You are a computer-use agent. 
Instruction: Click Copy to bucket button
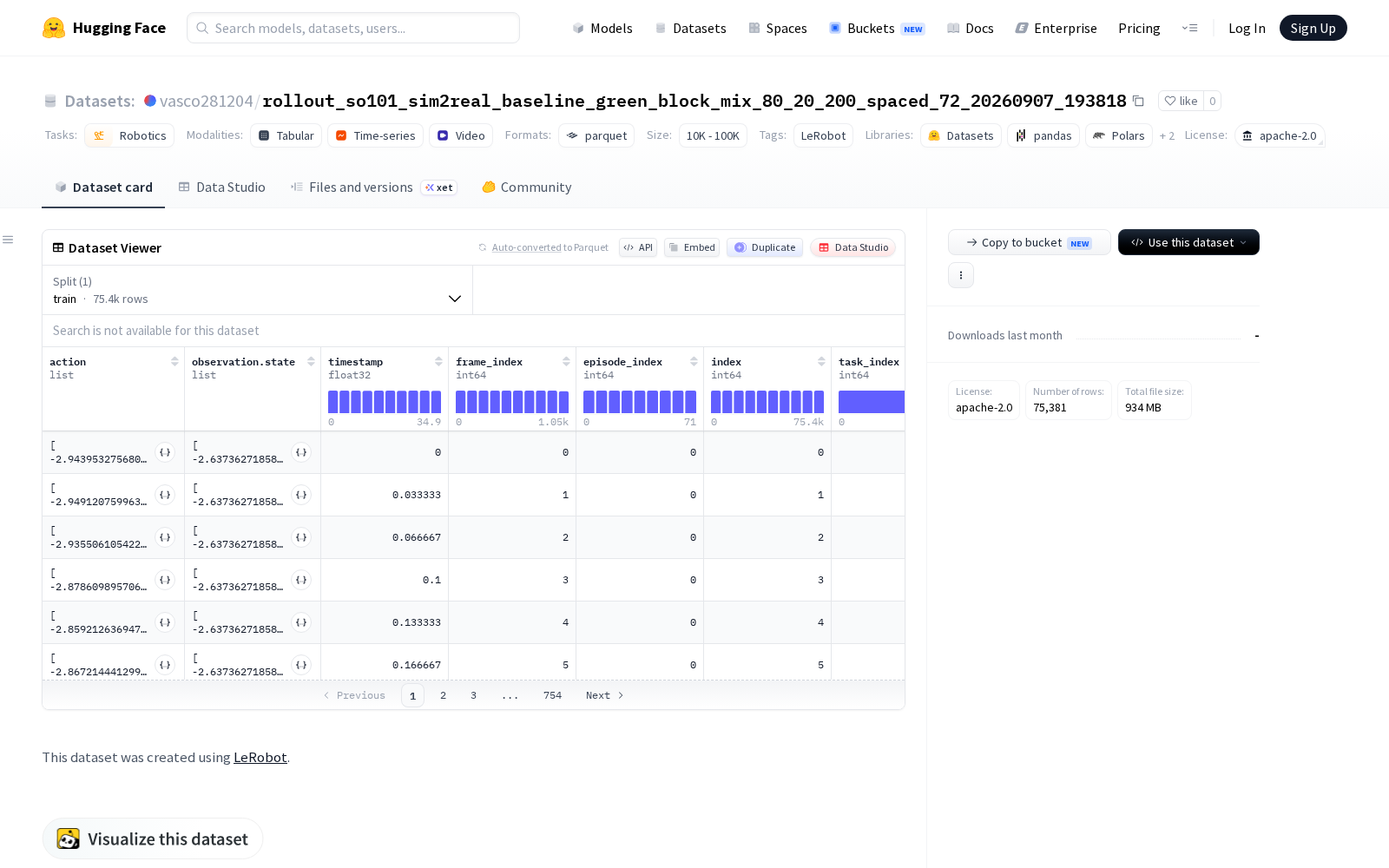tap(1029, 242)
